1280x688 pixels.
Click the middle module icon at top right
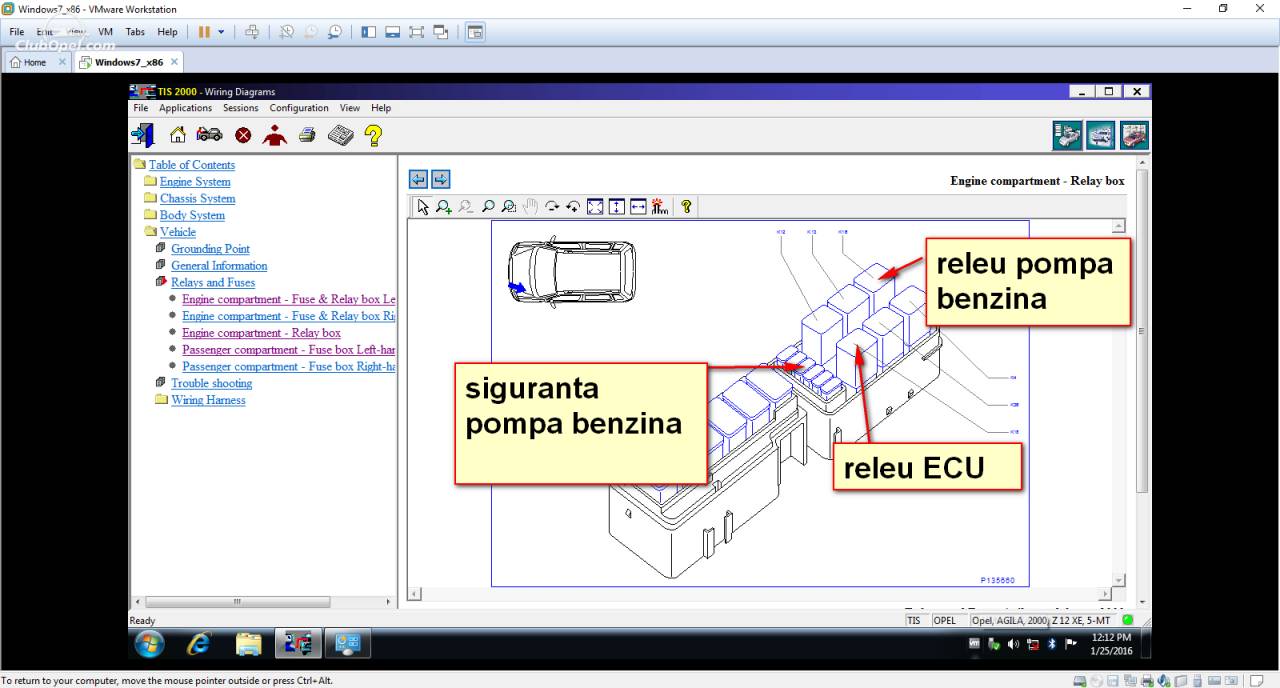pyautogui.click(x=1101, y=135)
